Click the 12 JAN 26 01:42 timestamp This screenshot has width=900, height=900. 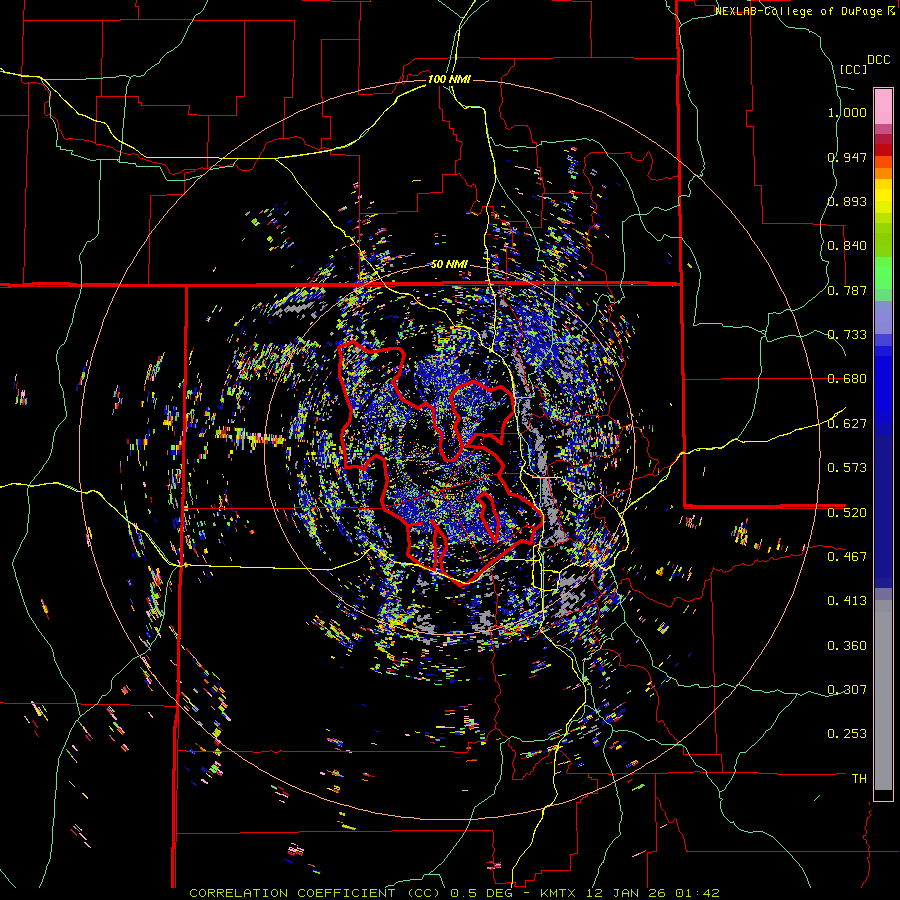click(x=652, y=893)
